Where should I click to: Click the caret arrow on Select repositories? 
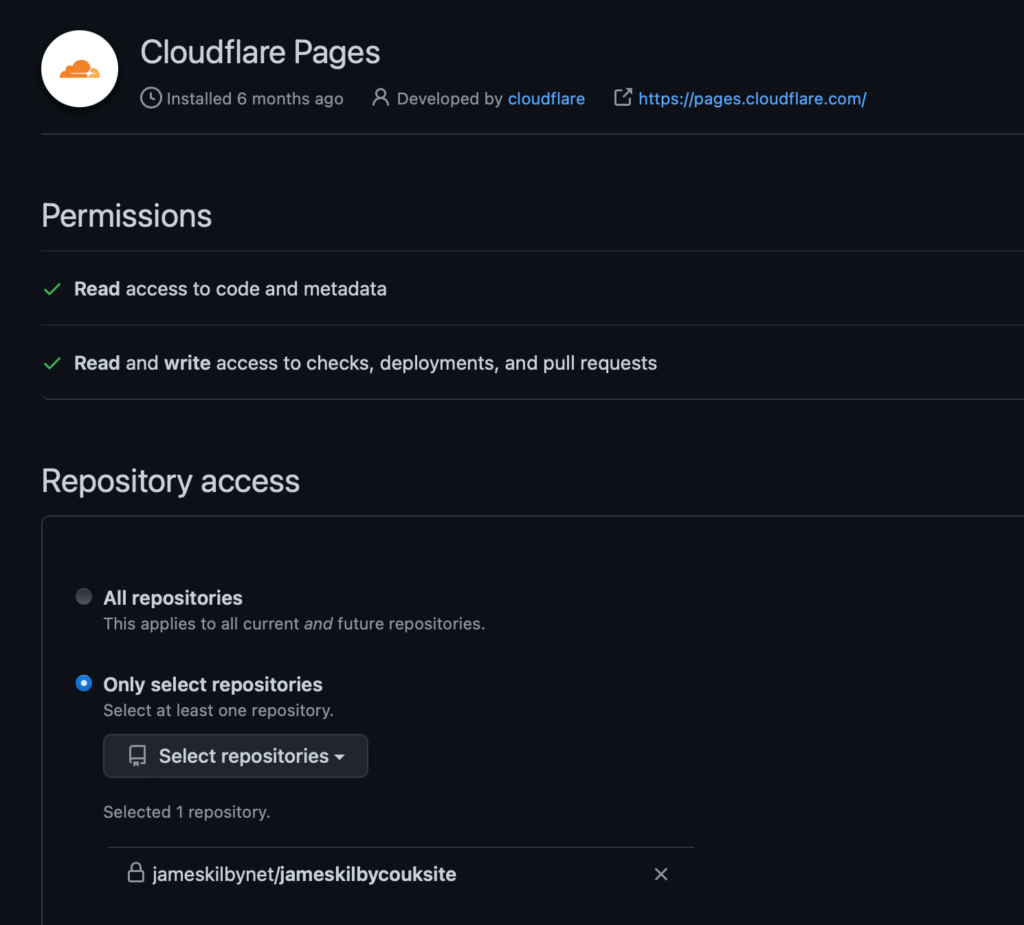(340, 757)
